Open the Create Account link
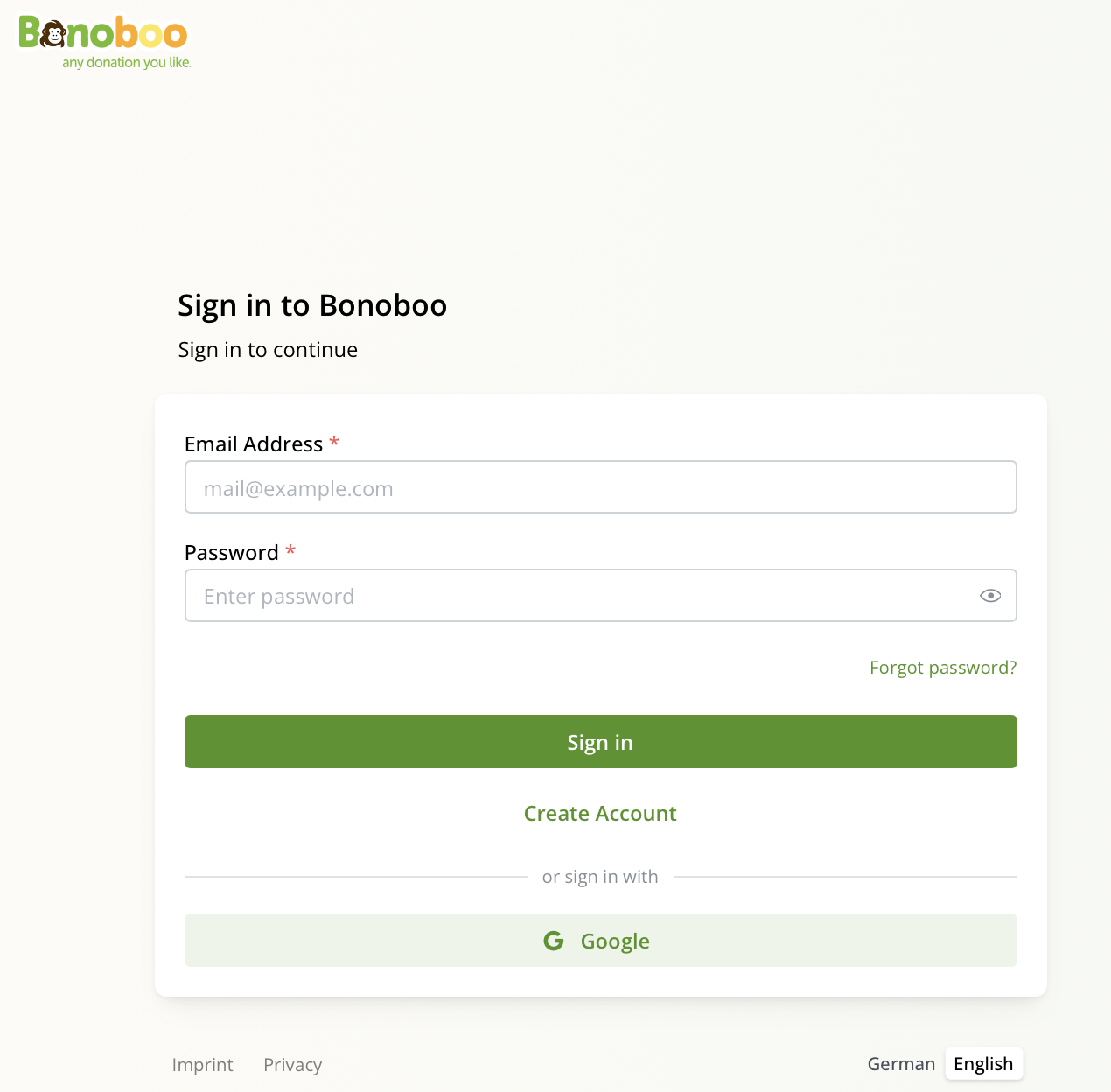Screen dimensions: 1111x1092 click(x=600, y=814)
